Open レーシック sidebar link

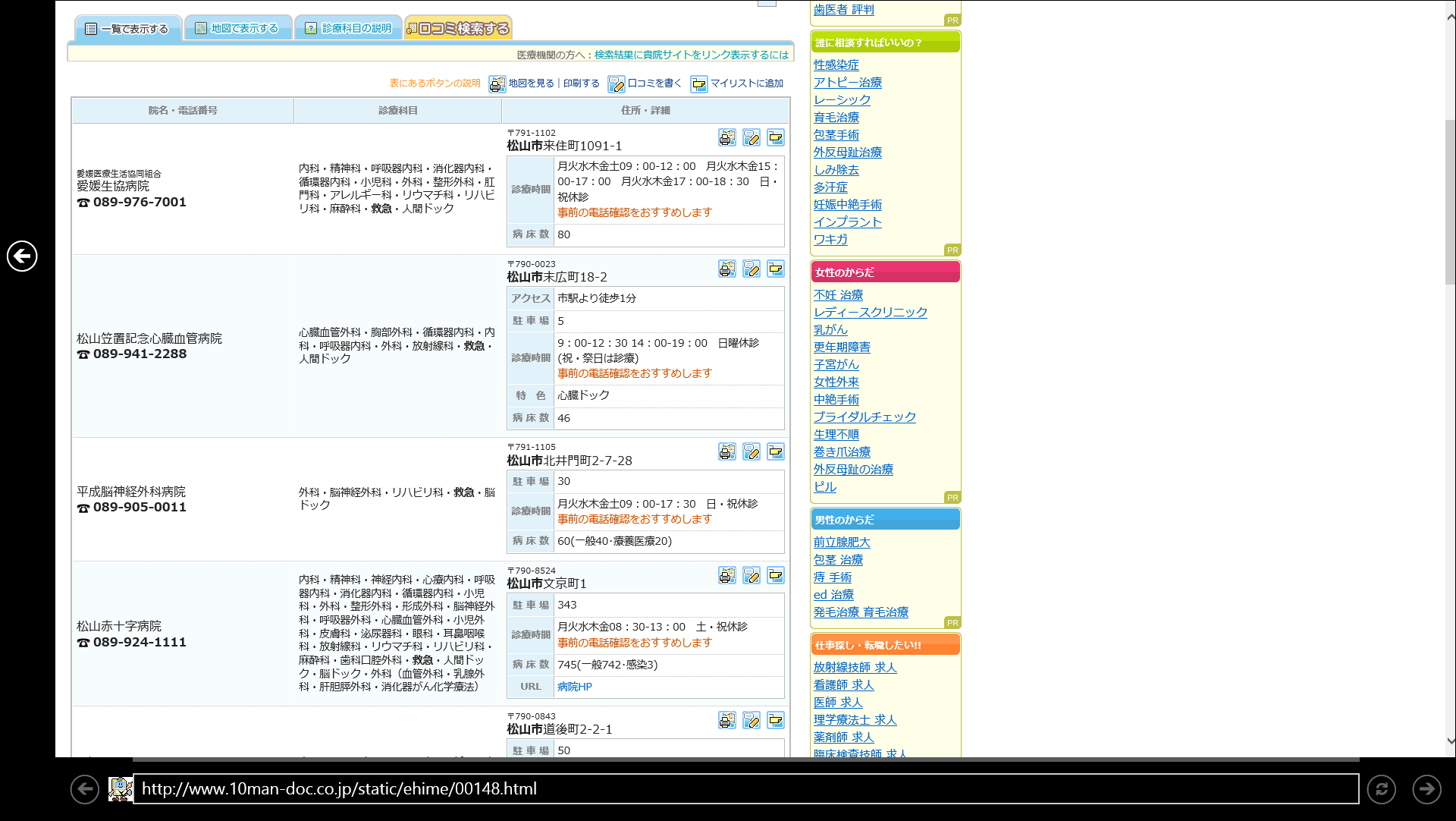842,100
